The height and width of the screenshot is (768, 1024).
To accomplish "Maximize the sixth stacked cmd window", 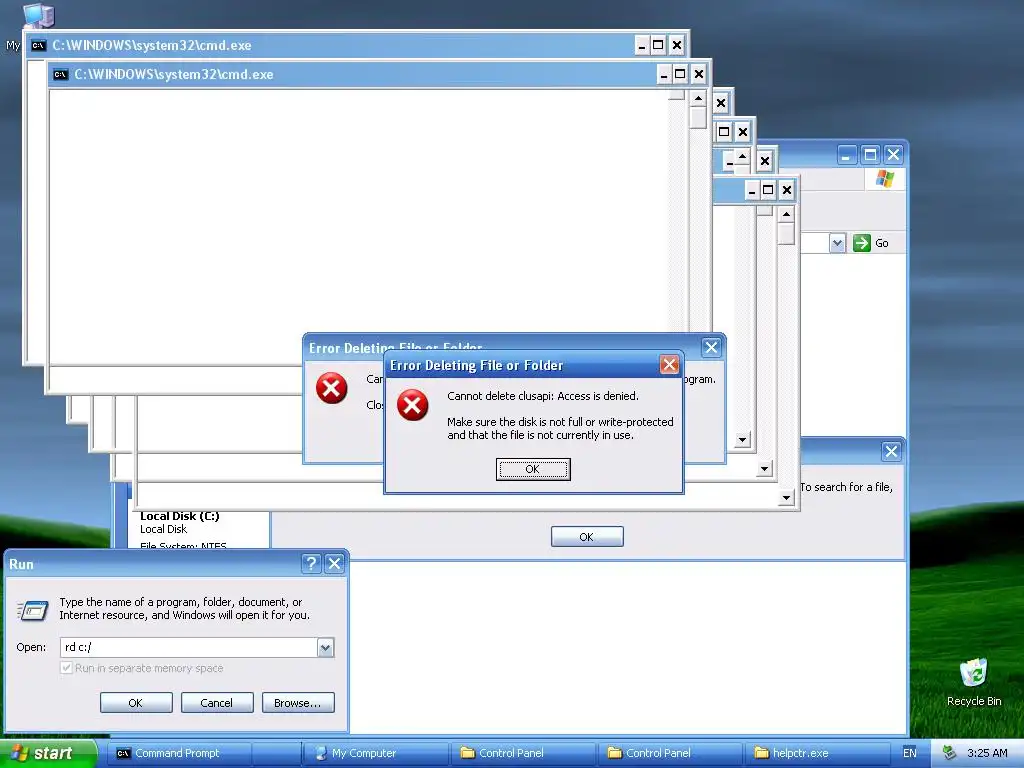I will click(x=768, y=190).
